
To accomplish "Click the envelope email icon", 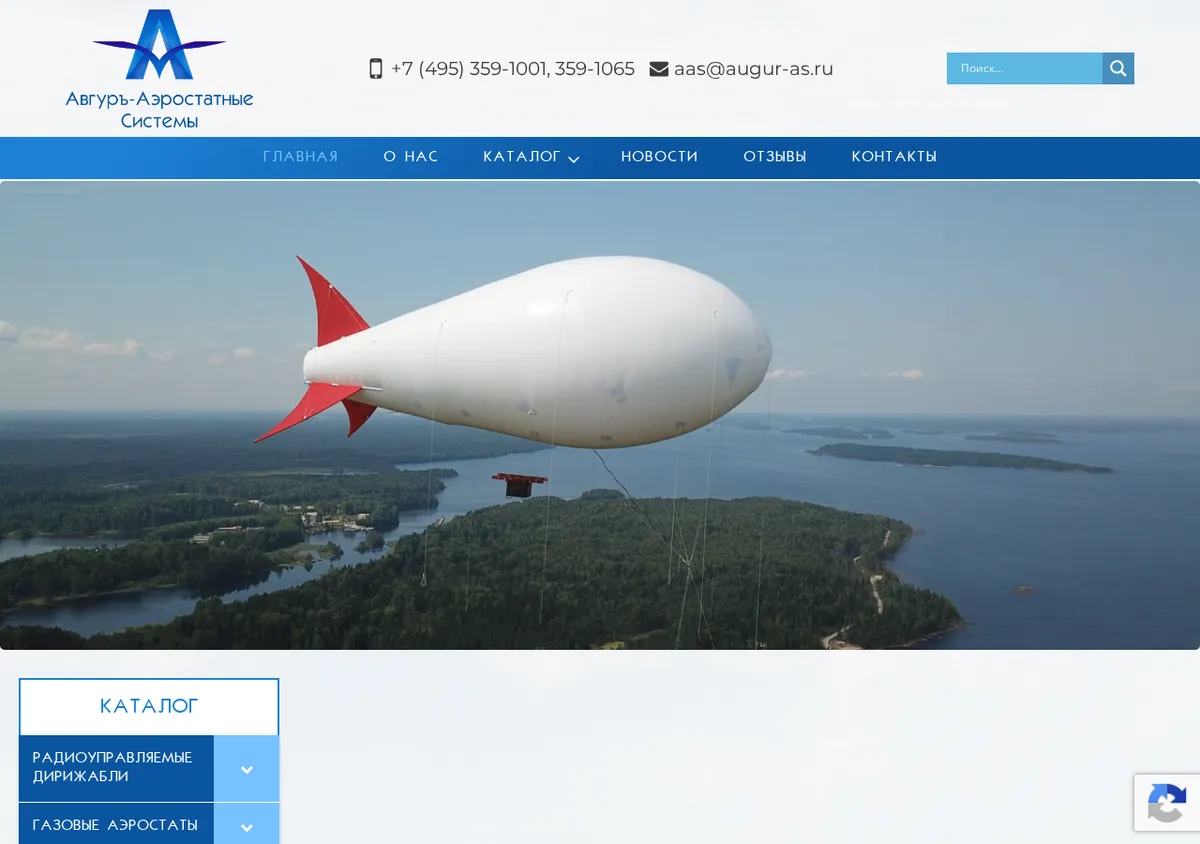I will (659, 69).
